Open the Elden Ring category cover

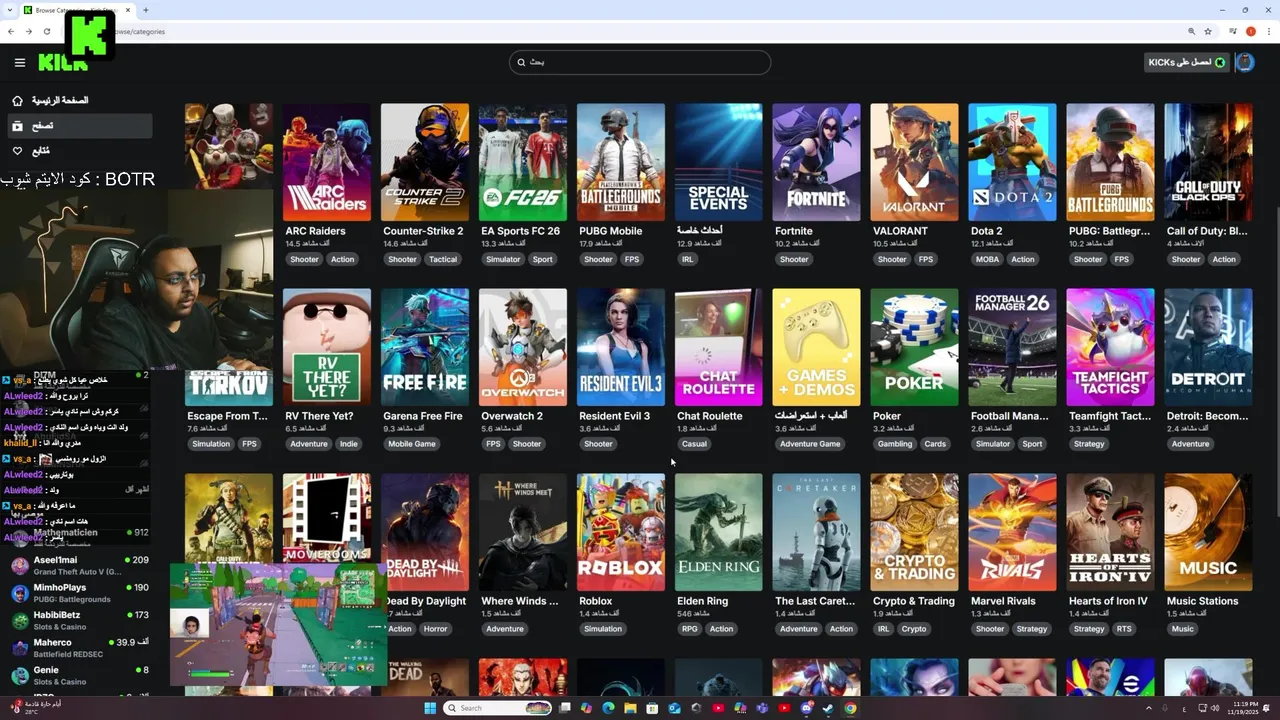(719, 532)
